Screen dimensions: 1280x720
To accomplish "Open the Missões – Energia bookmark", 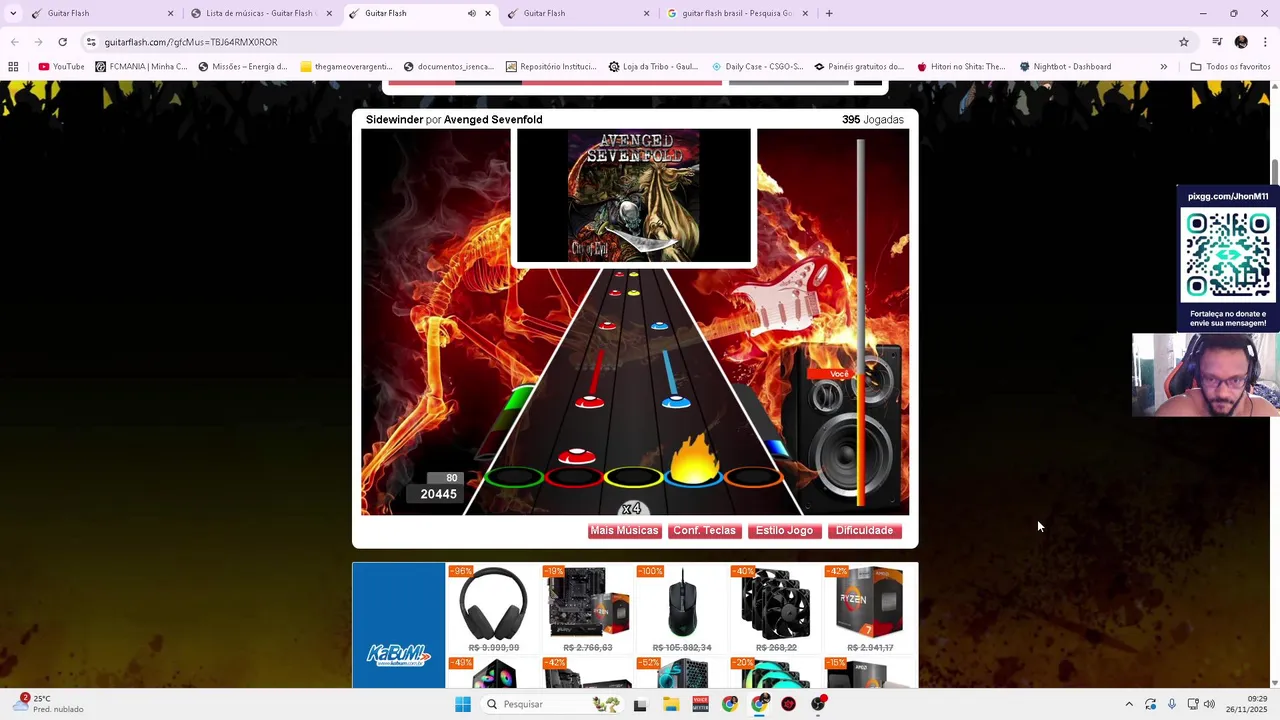I will point(243,67).
